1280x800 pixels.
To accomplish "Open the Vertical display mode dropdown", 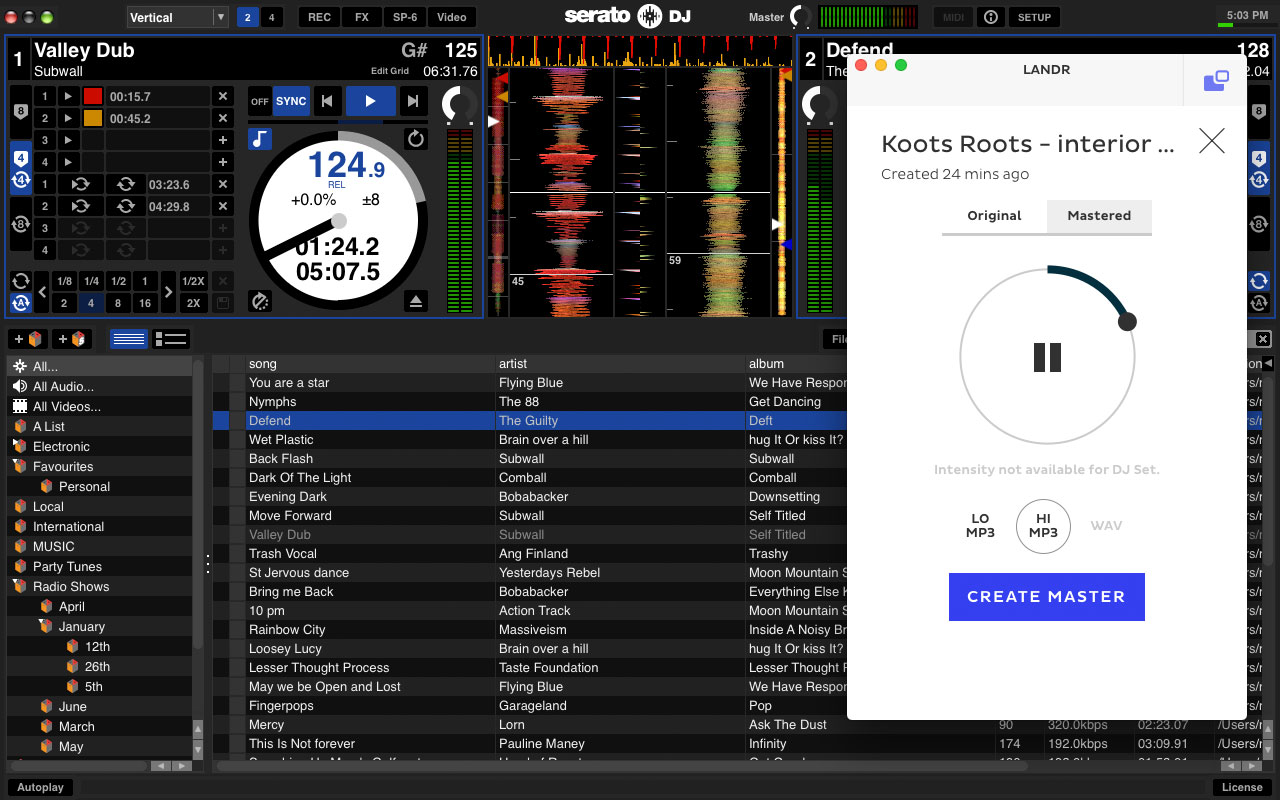I will point(179,17).
